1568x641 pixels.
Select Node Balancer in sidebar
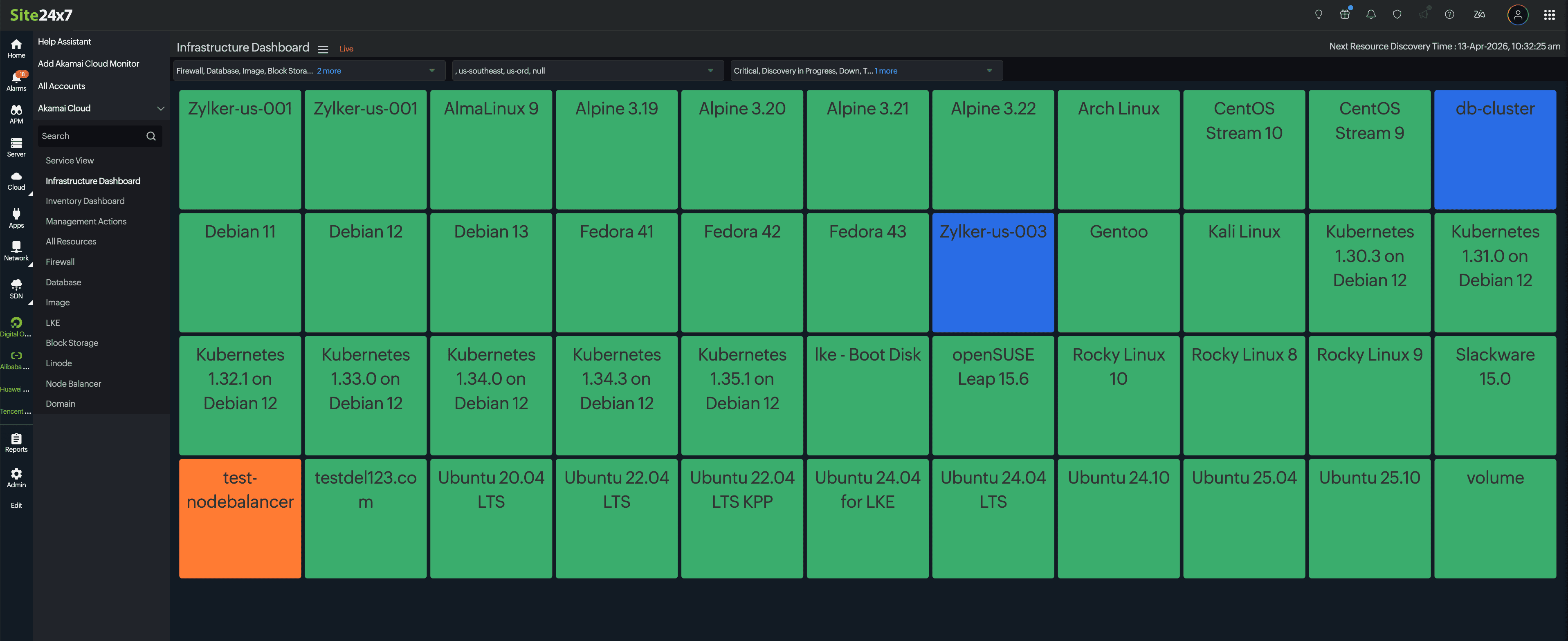coord(73,383)
